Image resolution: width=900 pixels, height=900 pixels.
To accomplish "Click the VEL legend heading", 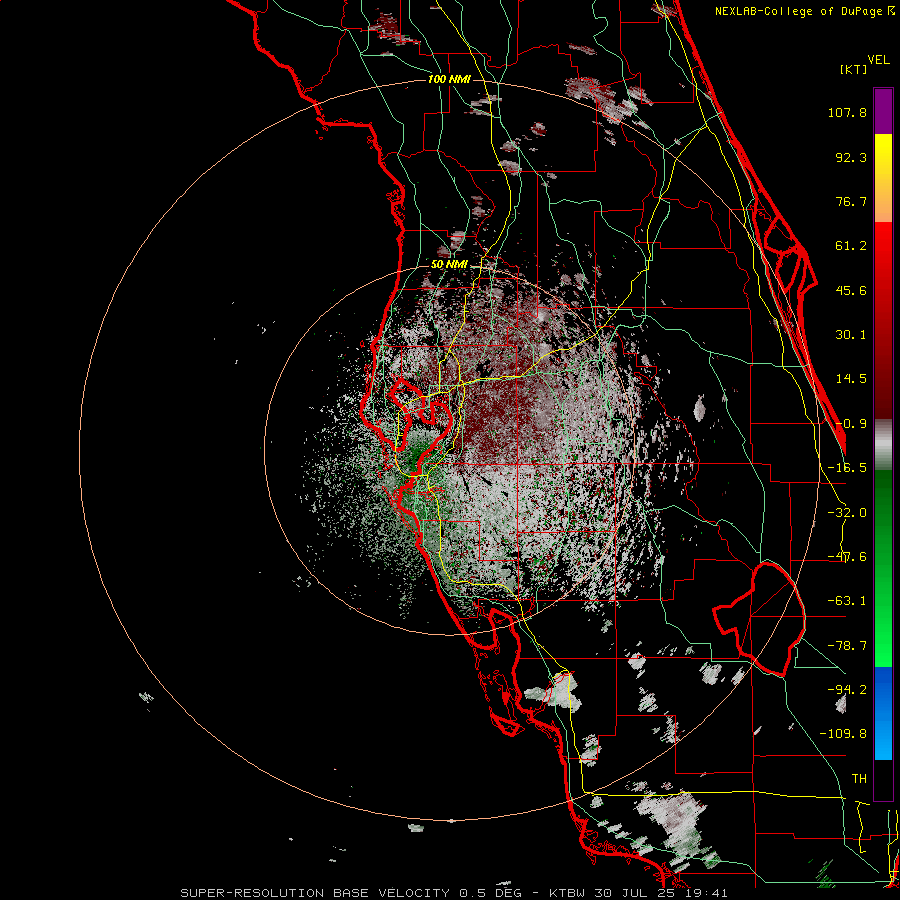I will coord(878,60).
